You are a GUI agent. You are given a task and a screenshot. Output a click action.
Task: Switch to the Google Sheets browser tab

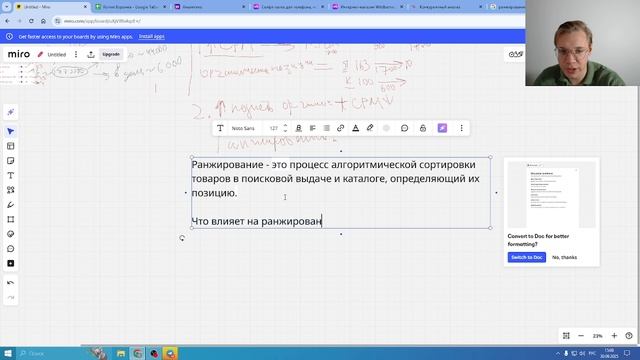pos(130,7)
